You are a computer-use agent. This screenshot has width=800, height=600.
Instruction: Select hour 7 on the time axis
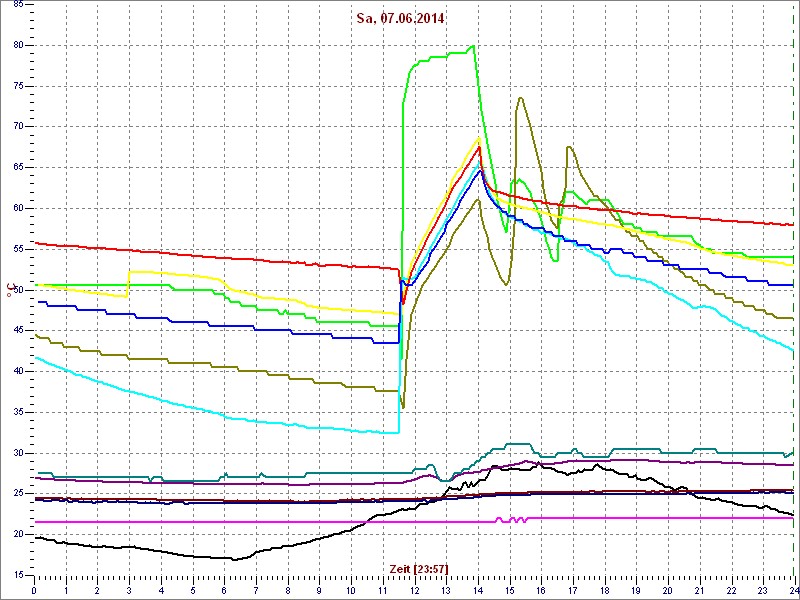pos(256,590)
